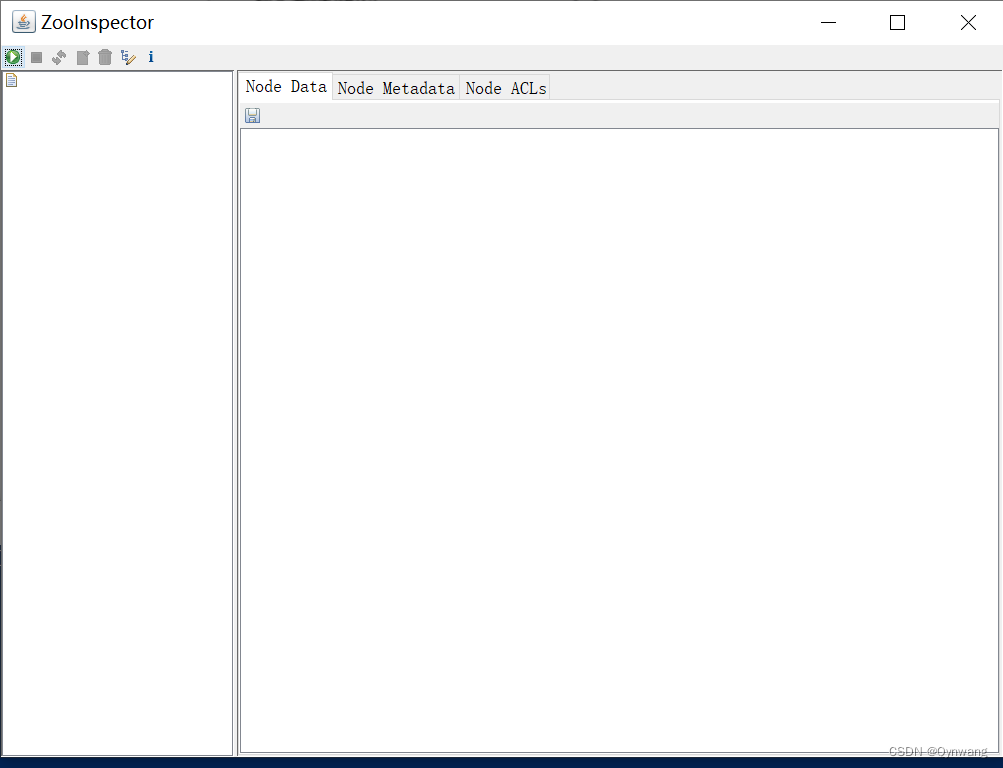Viewport: 1003px width, 768px height.
Task: Click the Save floppy disk icon
Action: pyautogui.click(x=253, y=115)
